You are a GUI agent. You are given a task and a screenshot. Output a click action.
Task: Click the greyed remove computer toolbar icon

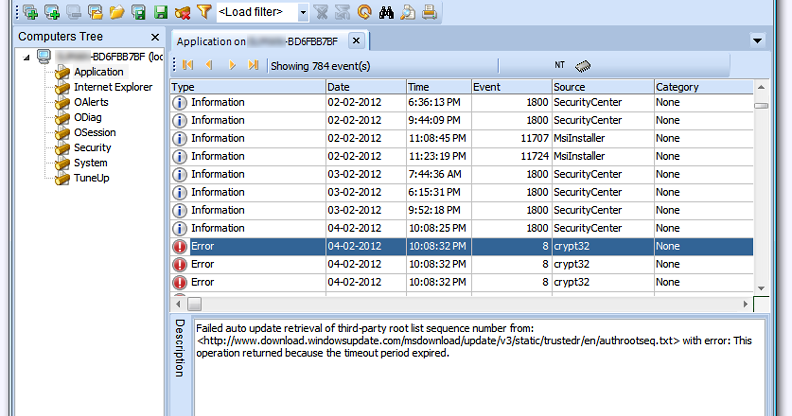(x=74, y=12)
